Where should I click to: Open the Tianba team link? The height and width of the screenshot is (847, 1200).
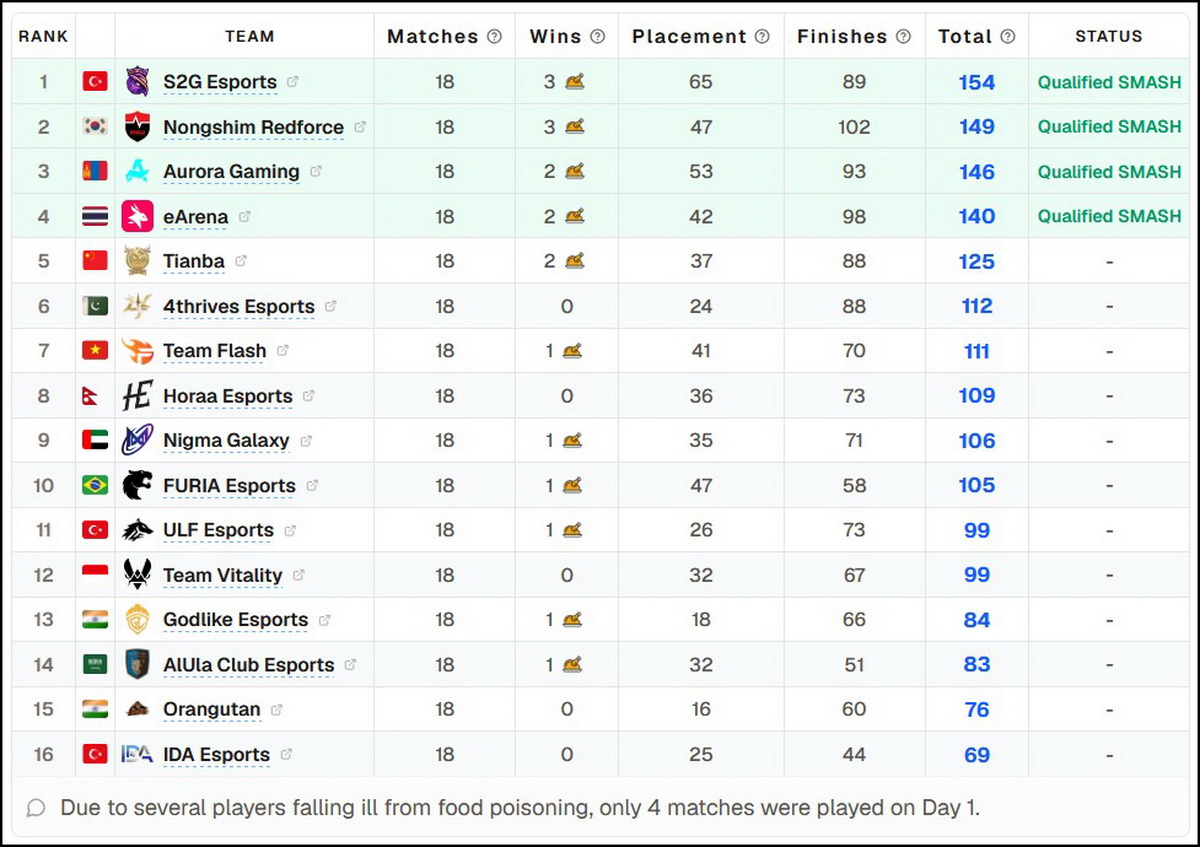(x=194, y=261)
